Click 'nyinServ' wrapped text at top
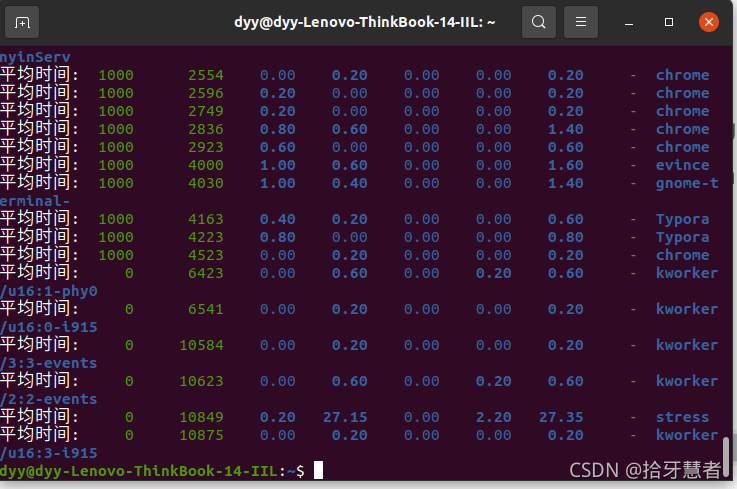 coord(35,57)
